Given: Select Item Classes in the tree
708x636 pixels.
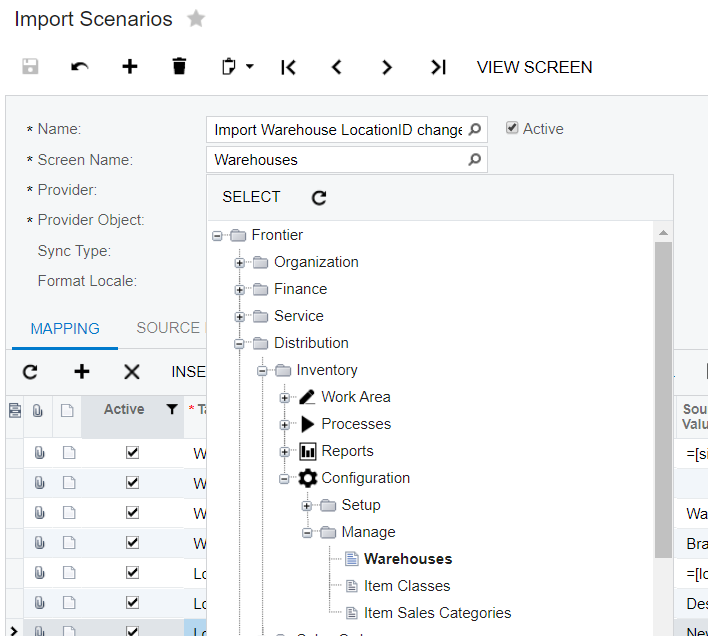Looking at the screenshot, I should tap(406, 586).
